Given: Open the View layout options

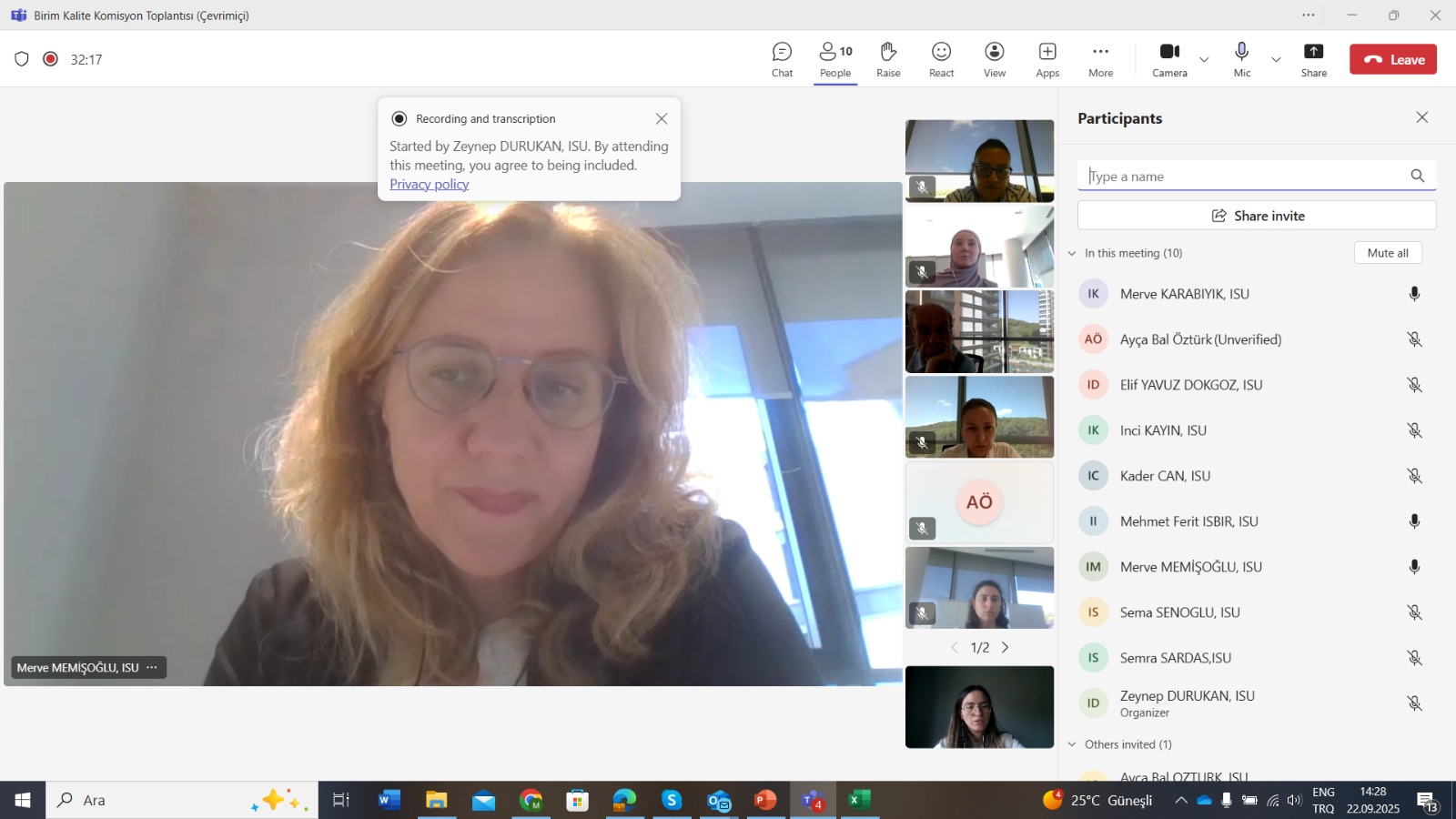Looking at the screenshot, I should [x=995, y=59].
